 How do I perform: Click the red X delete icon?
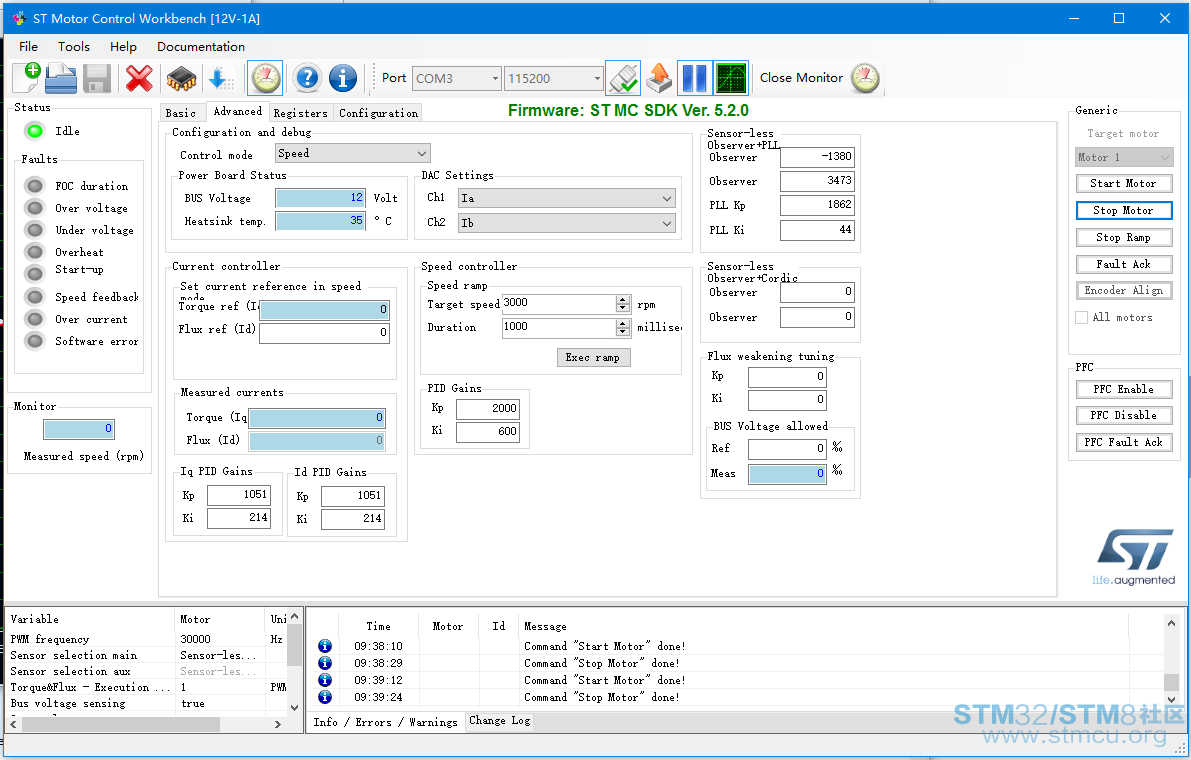pos(139,77)
